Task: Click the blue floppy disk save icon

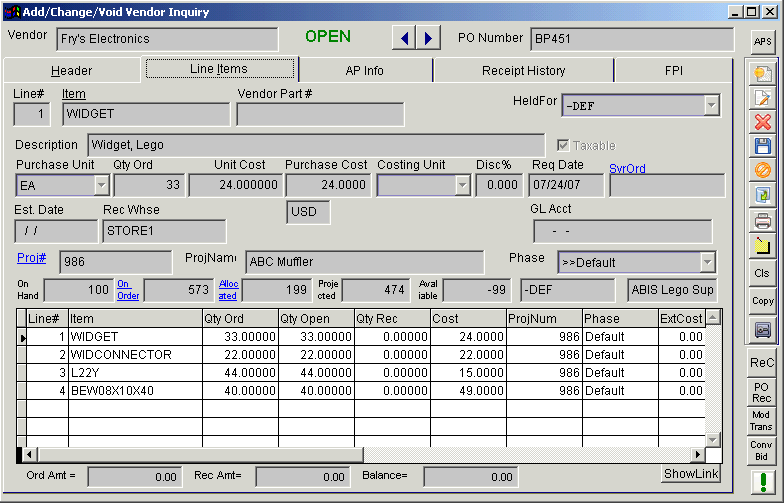Action: point(763,146)
